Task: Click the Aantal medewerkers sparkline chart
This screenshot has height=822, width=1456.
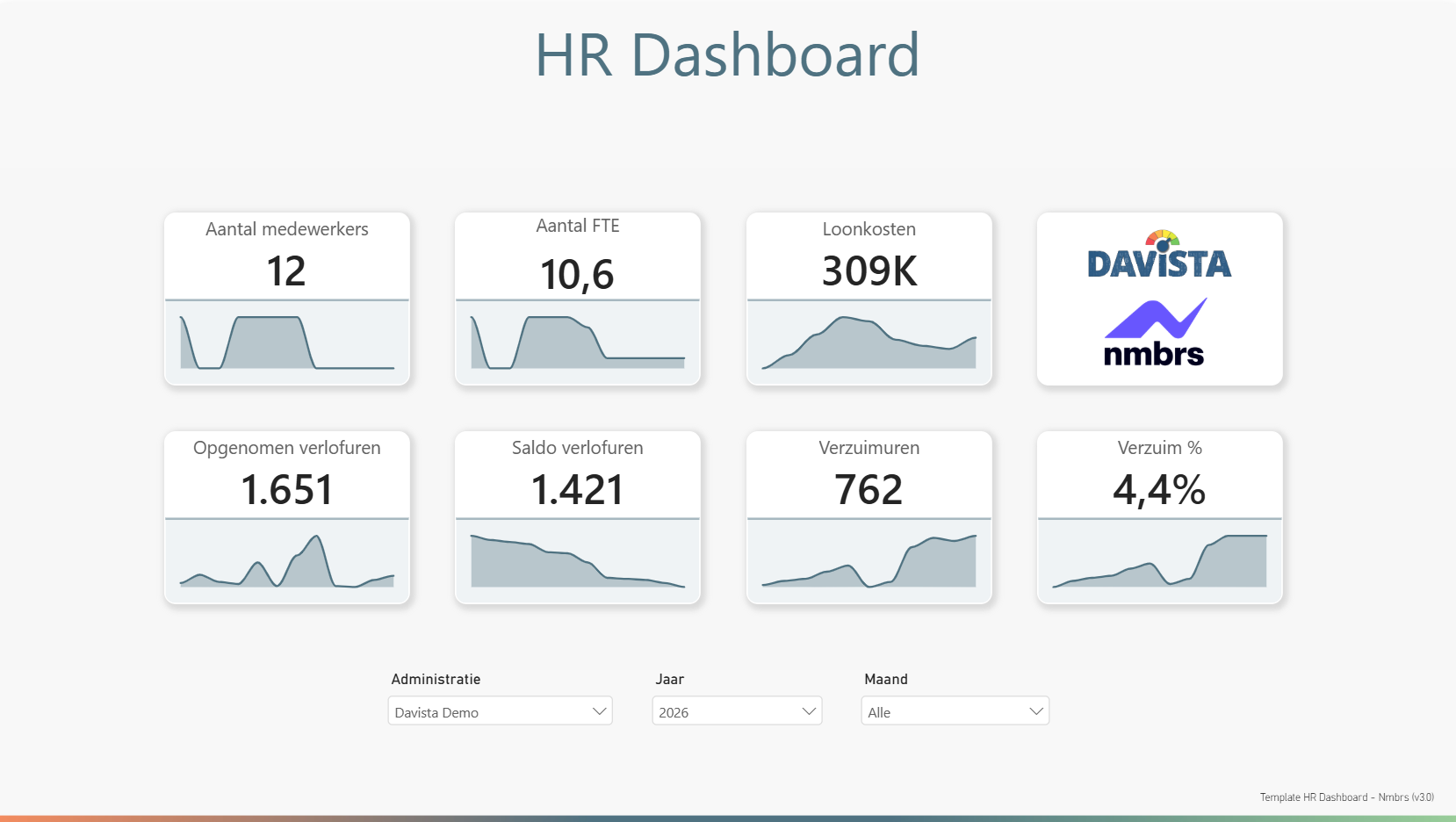Action: point(287,342)
